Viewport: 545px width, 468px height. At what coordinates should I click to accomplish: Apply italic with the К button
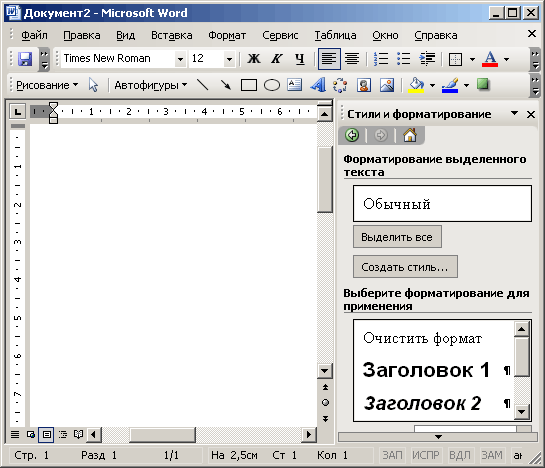click(276, 59)
